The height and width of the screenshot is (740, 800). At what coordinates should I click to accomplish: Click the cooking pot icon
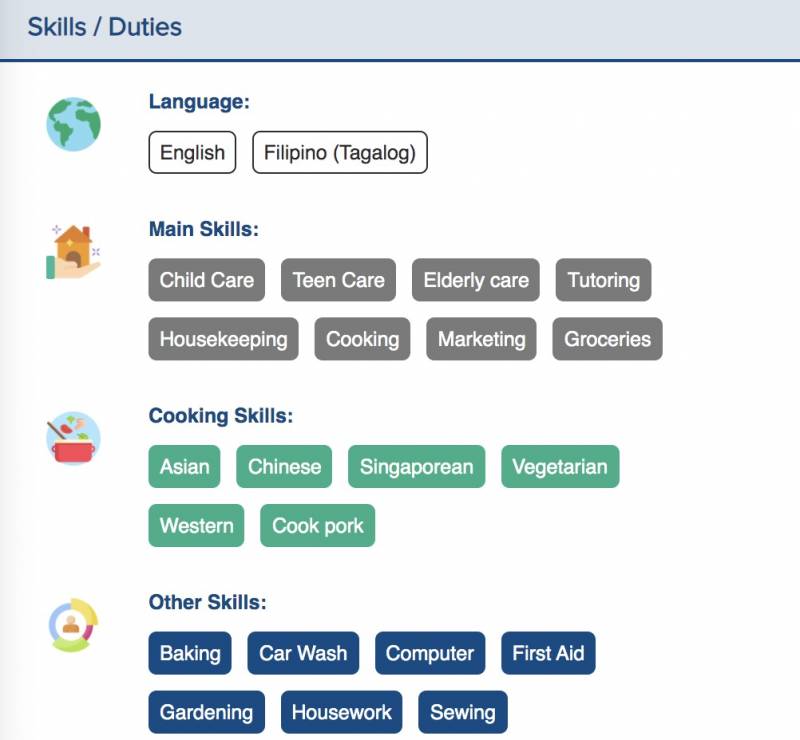[73, 438]
